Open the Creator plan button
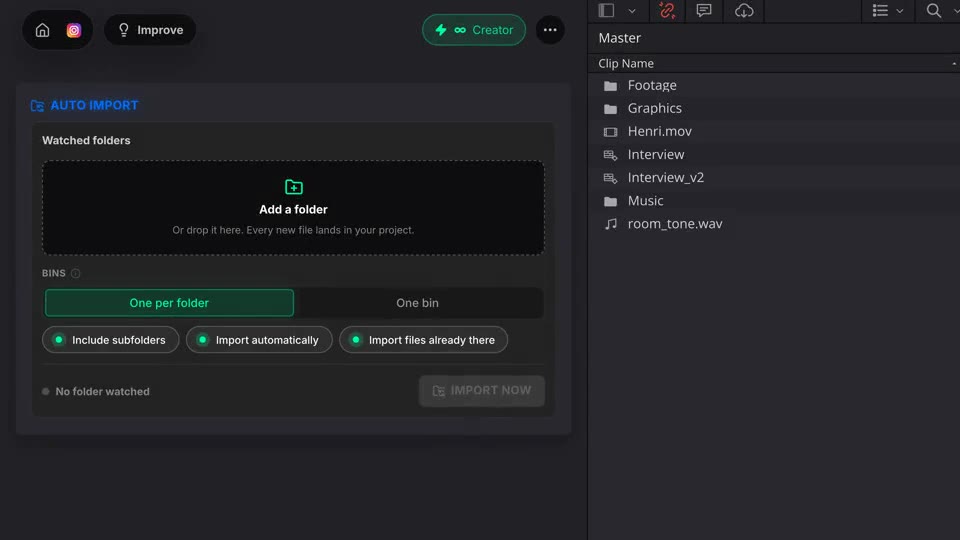 pyautogui.click(x=474, y=30)
